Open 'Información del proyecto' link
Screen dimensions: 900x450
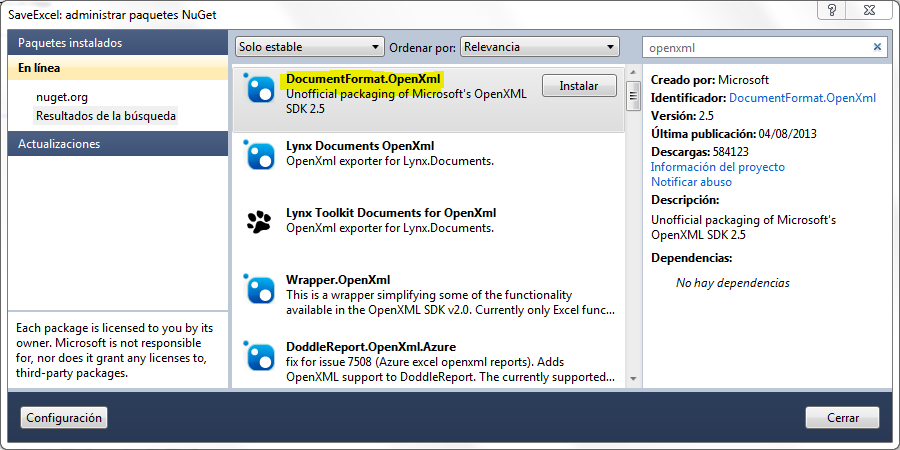point(717,167)
